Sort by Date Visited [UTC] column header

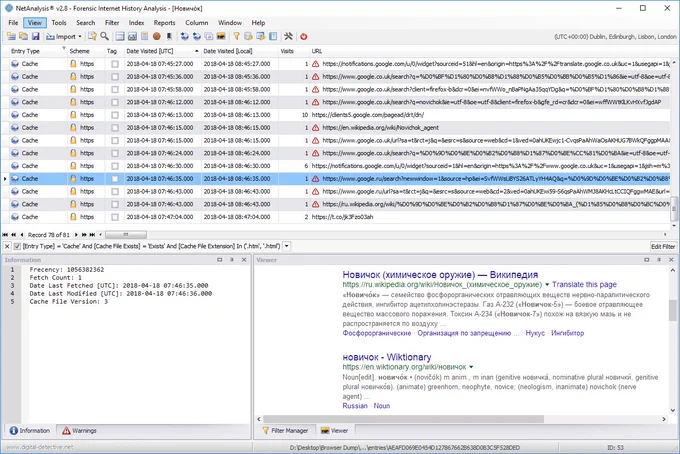pyautogui.click(x=162, y=51)
